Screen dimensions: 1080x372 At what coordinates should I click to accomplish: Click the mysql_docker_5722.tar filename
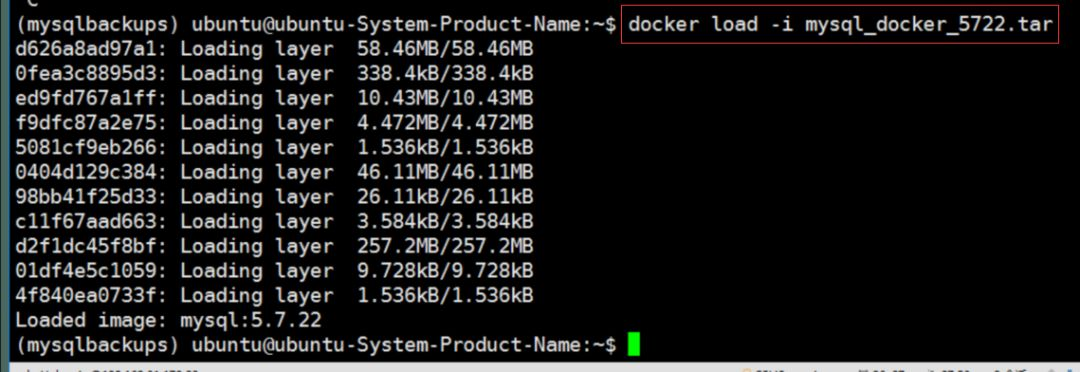coord(928,25)
